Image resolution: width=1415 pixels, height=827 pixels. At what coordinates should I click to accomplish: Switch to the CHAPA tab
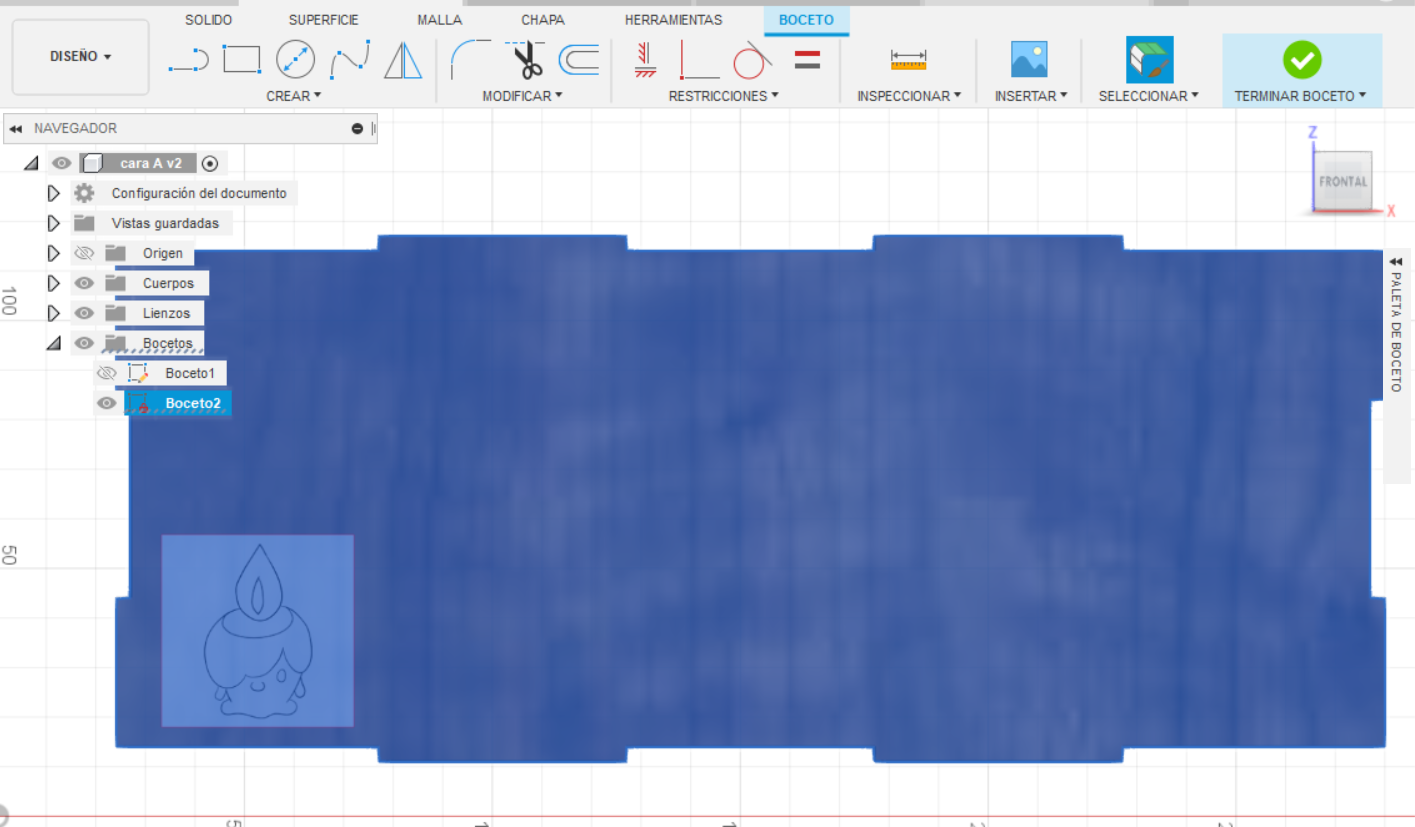(x=543, y=20)
